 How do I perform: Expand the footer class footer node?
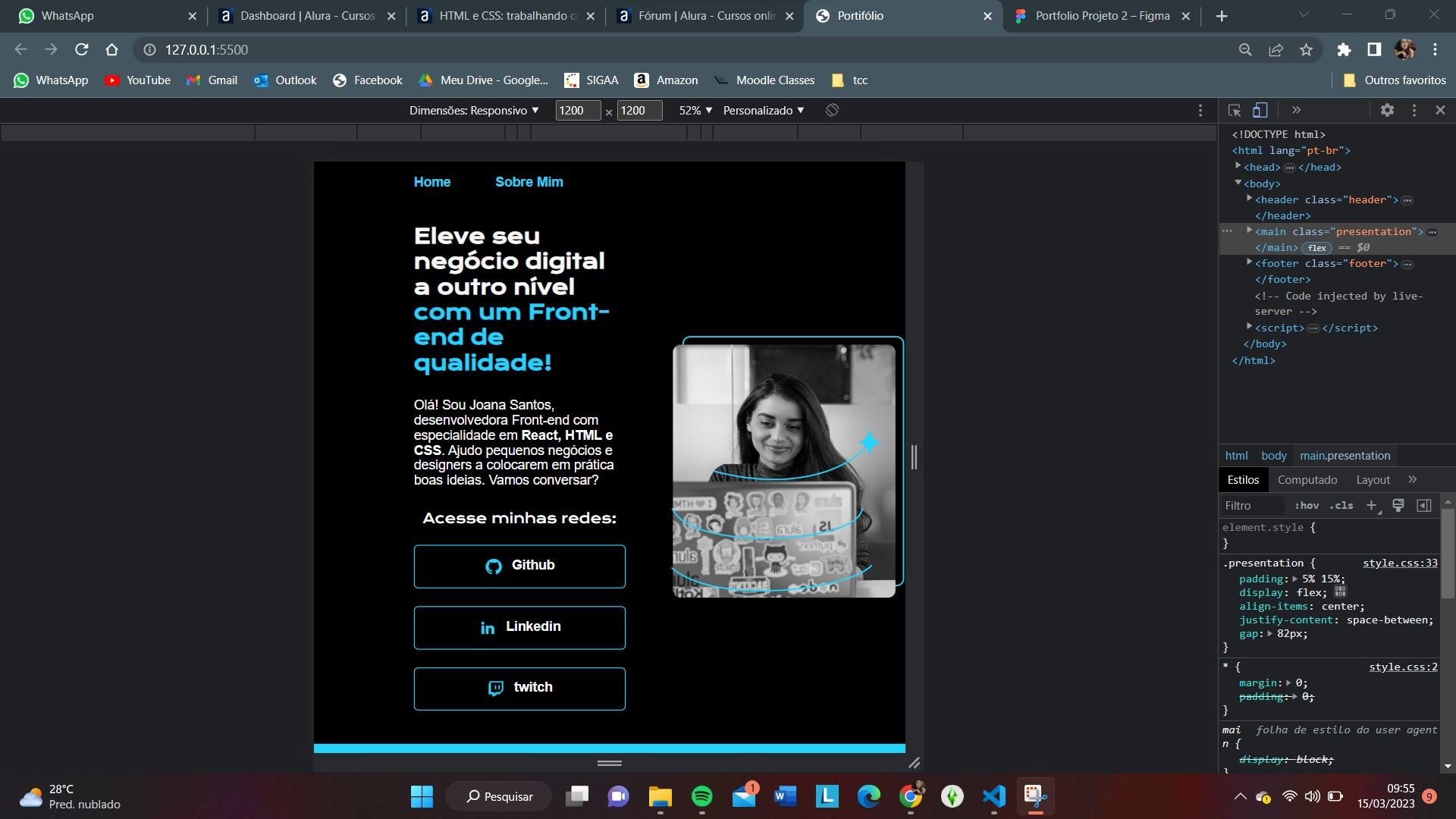click(x=1249, y=262)
